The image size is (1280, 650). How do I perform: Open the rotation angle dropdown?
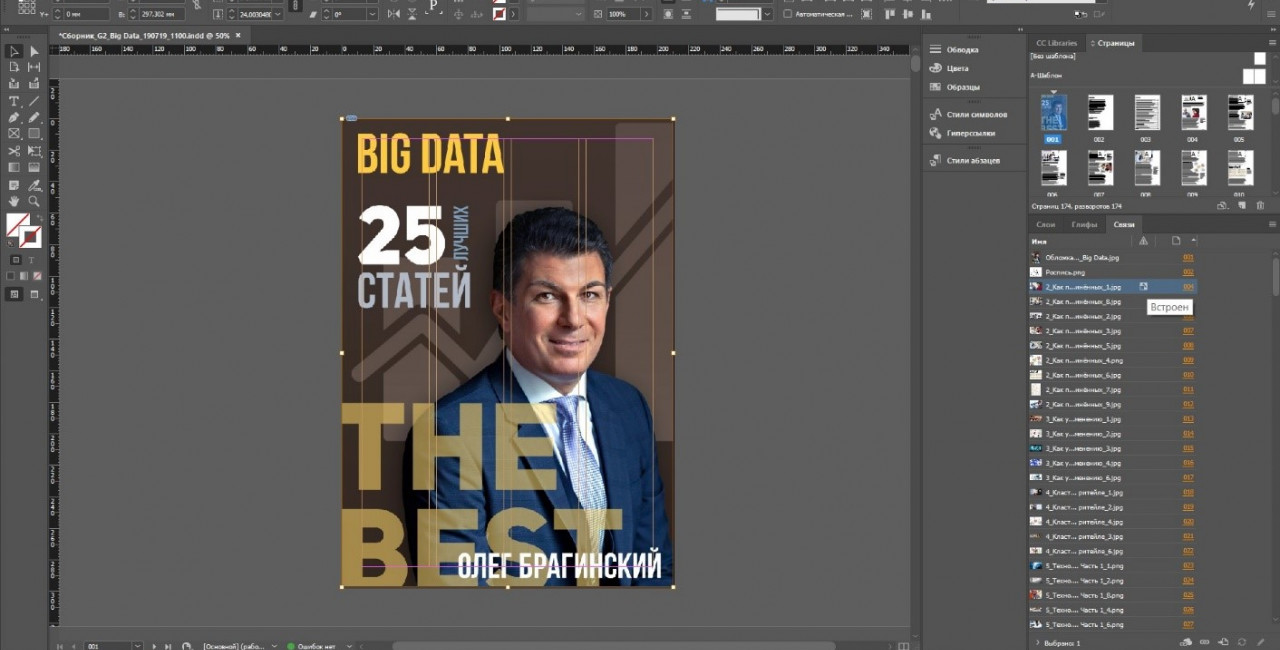[x=372, y=15]
